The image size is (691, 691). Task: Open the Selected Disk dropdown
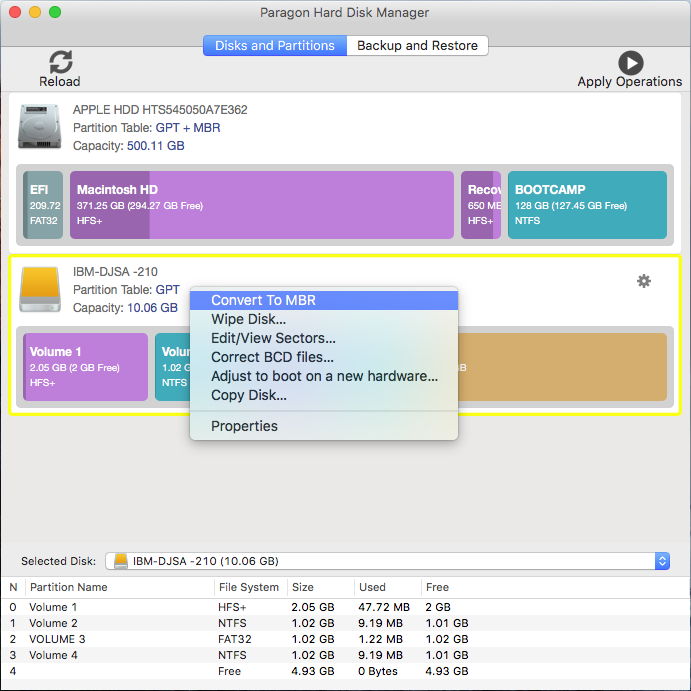point(387,561)
